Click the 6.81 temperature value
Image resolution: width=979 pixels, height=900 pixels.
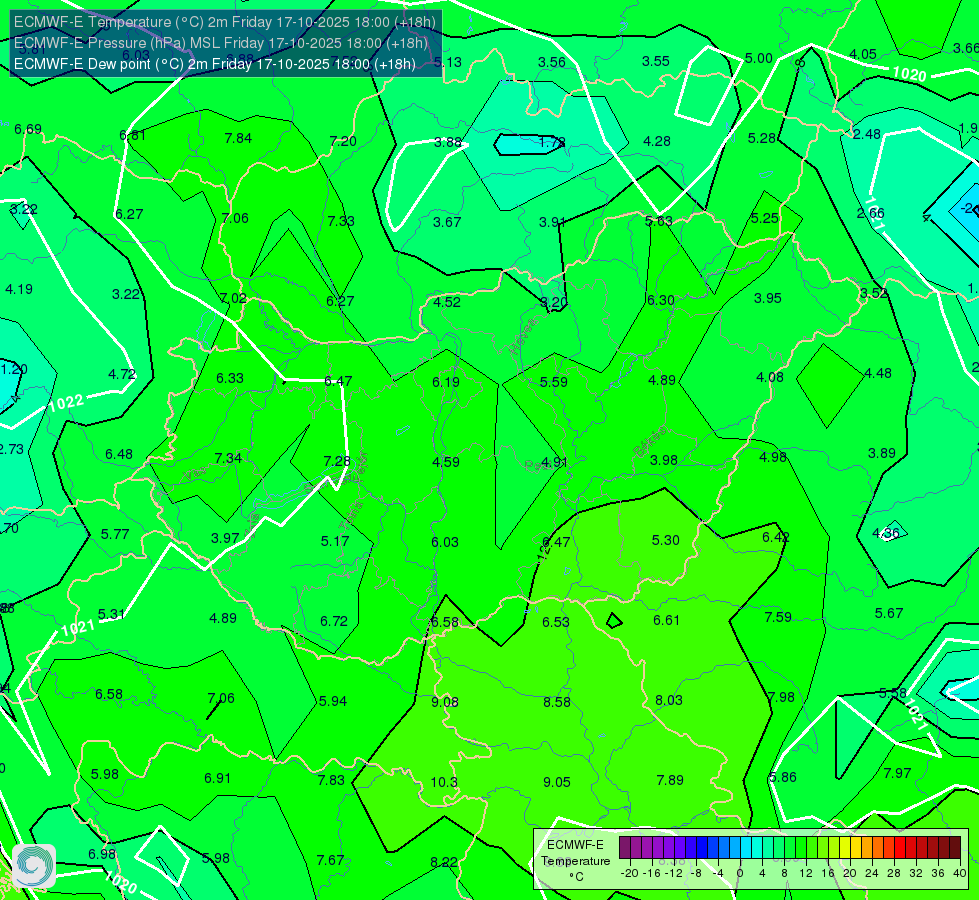tap(132, 135)
